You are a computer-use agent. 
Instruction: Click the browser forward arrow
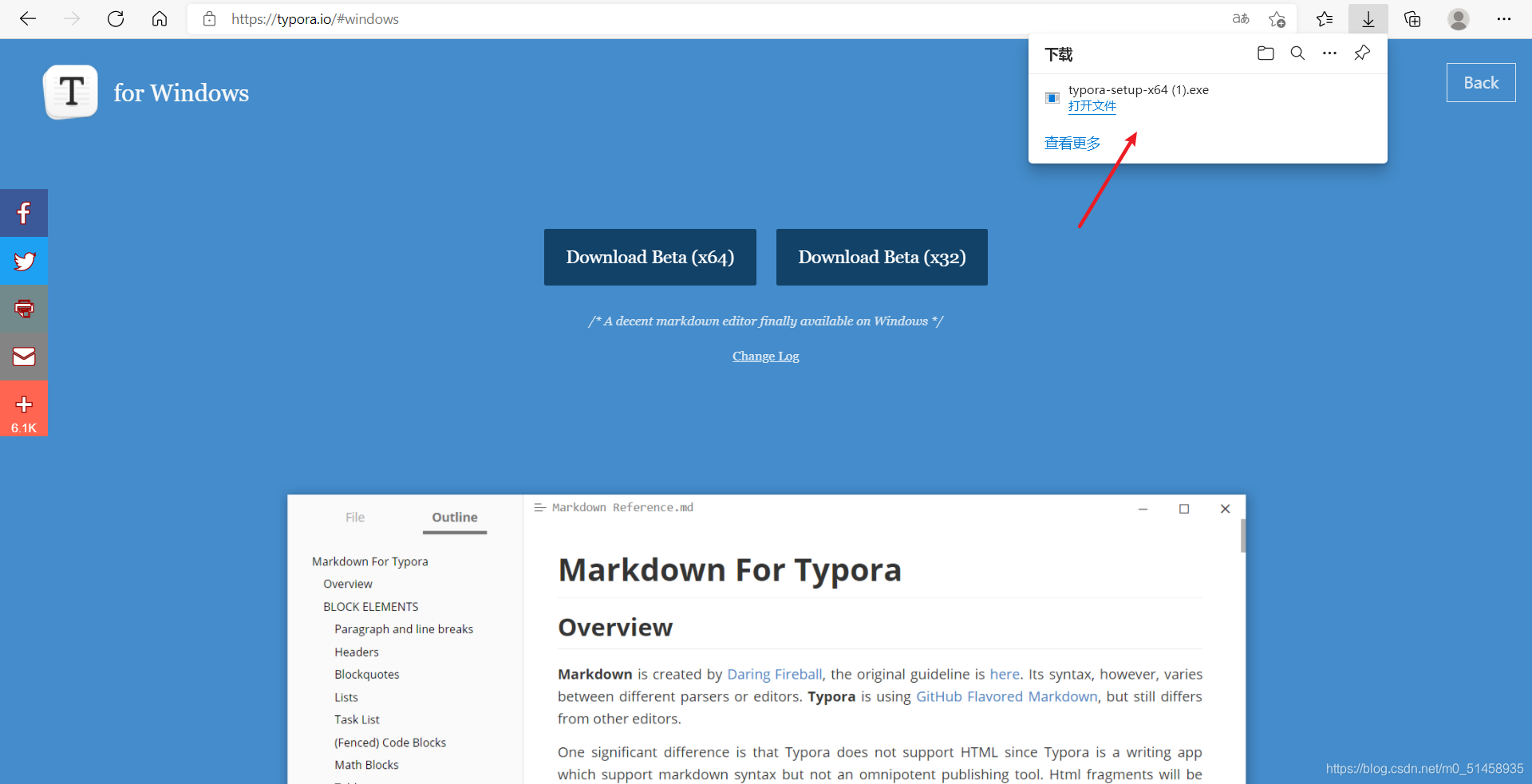72,18
